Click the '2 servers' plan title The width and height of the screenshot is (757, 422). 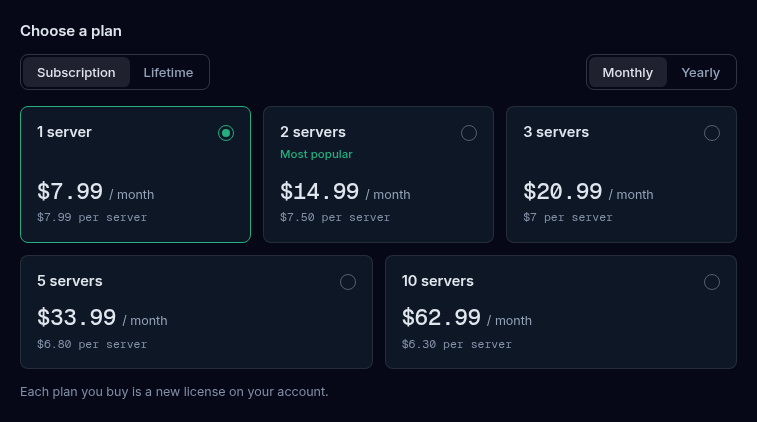tap(313, 132)
